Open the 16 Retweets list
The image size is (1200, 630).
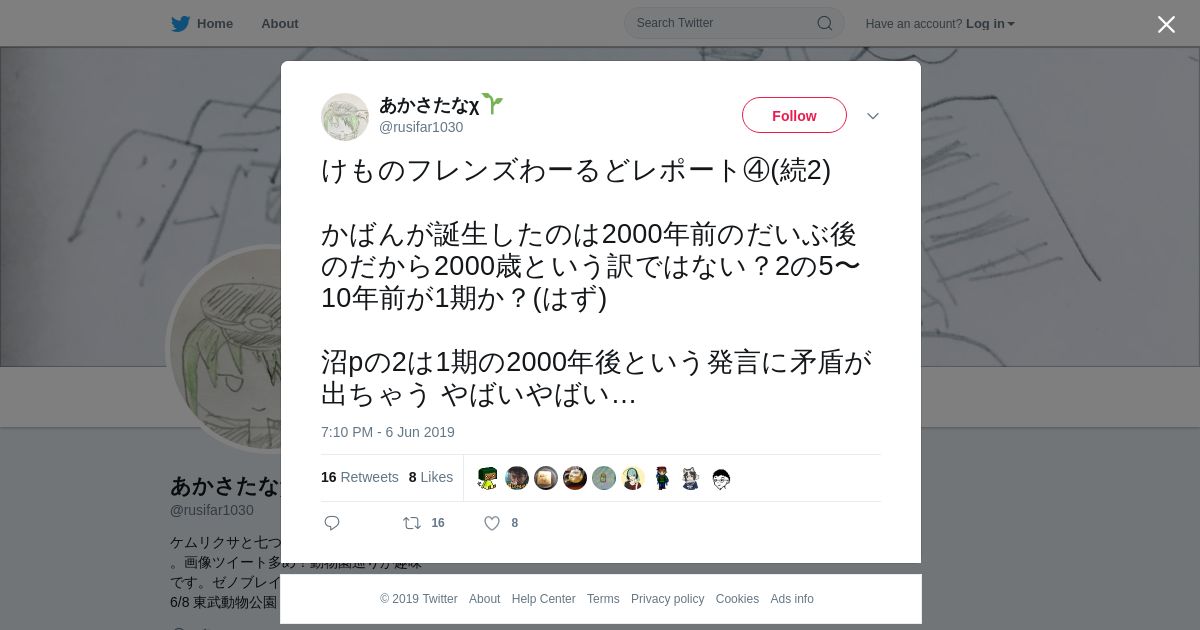pos(360,478)
